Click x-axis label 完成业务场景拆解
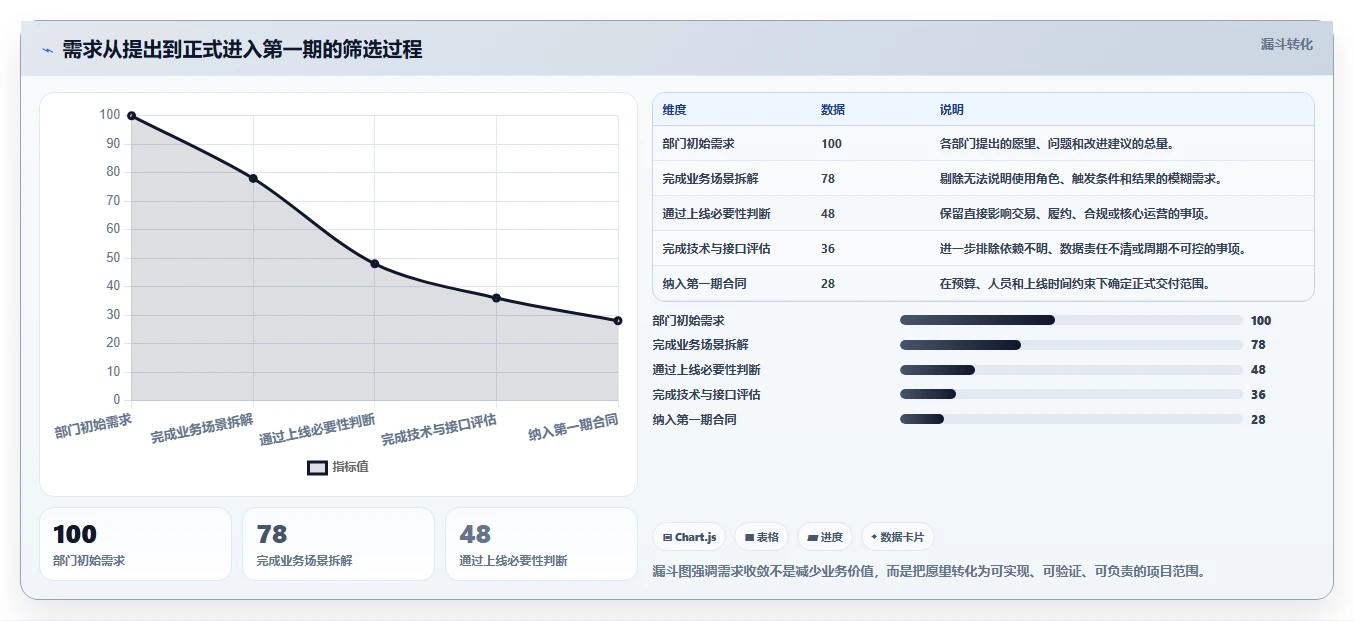 202,427
